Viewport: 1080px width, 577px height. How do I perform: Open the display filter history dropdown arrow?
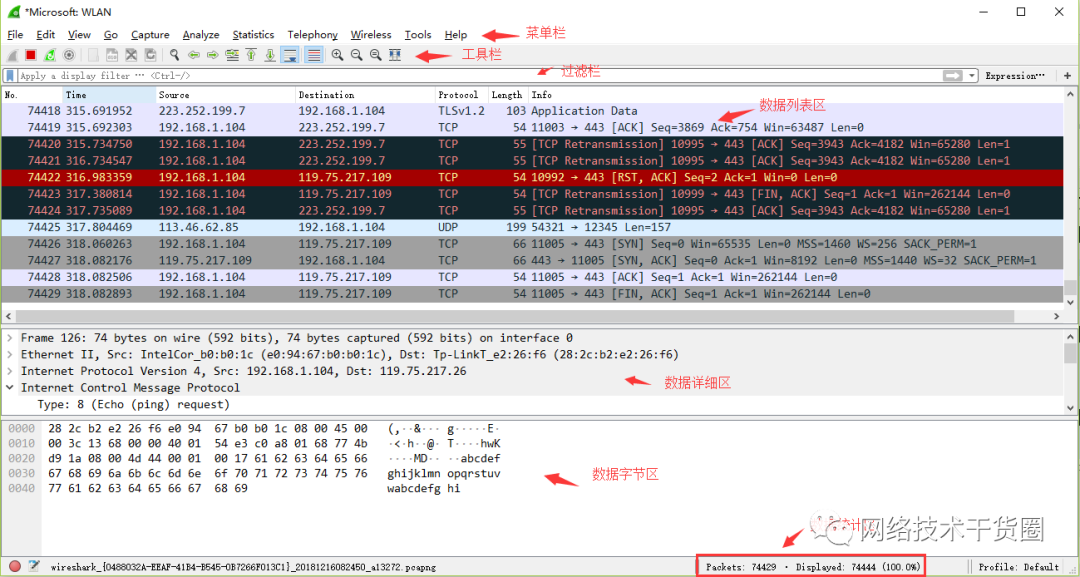[972, 75]
